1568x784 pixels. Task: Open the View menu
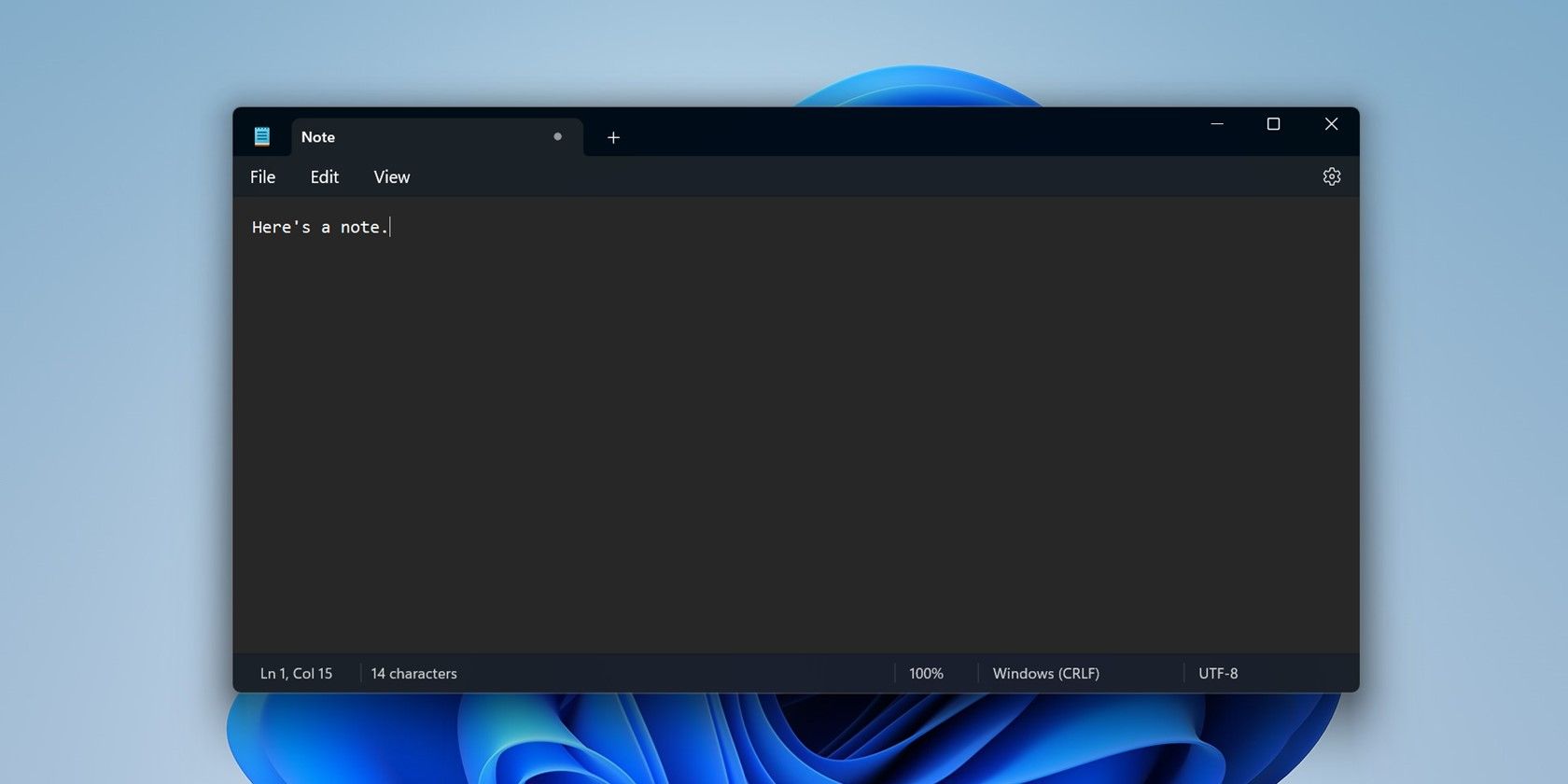click(x=391, y=176)
